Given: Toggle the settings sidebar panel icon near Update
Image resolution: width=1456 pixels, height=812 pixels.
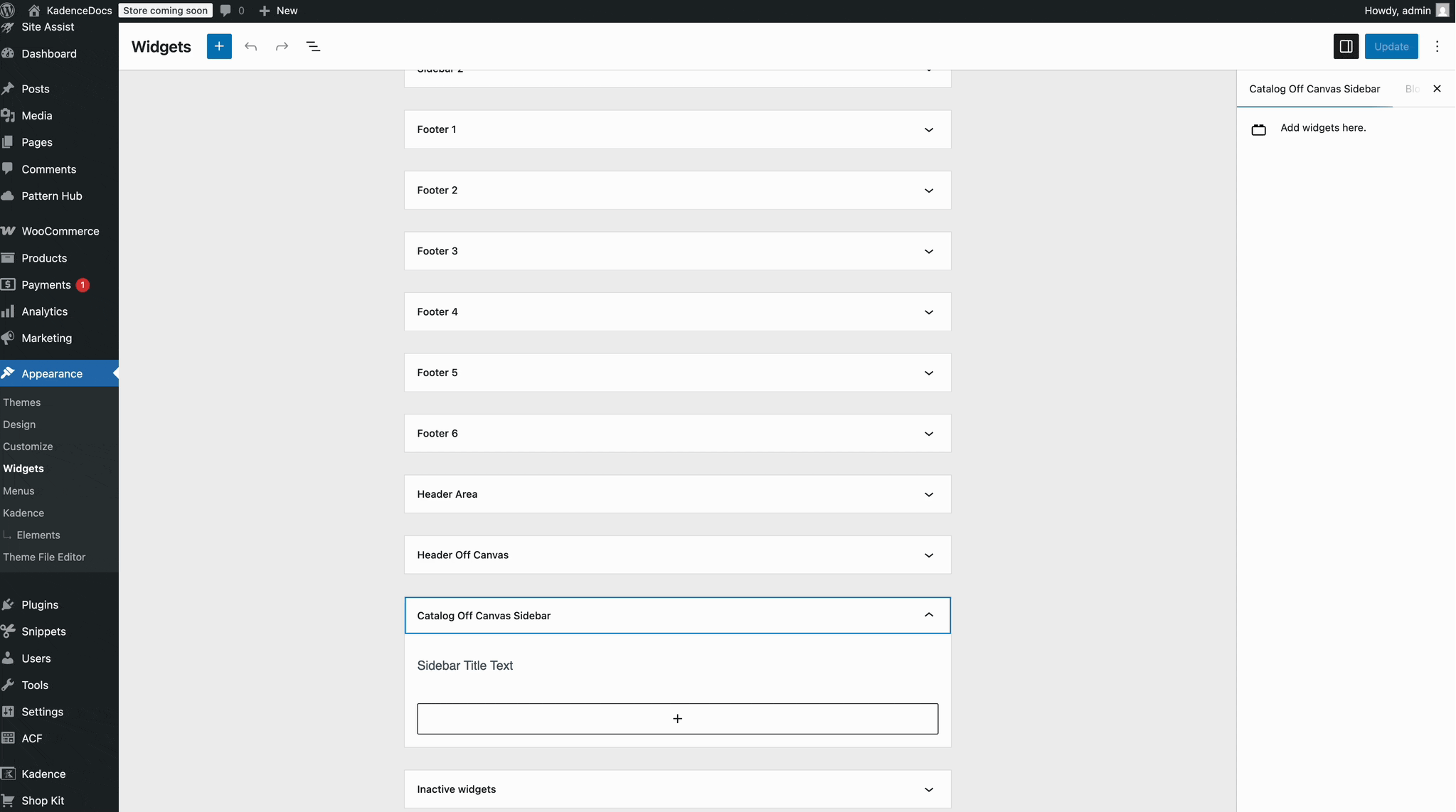Looking at the screenshot, I should coord(1344,46).
